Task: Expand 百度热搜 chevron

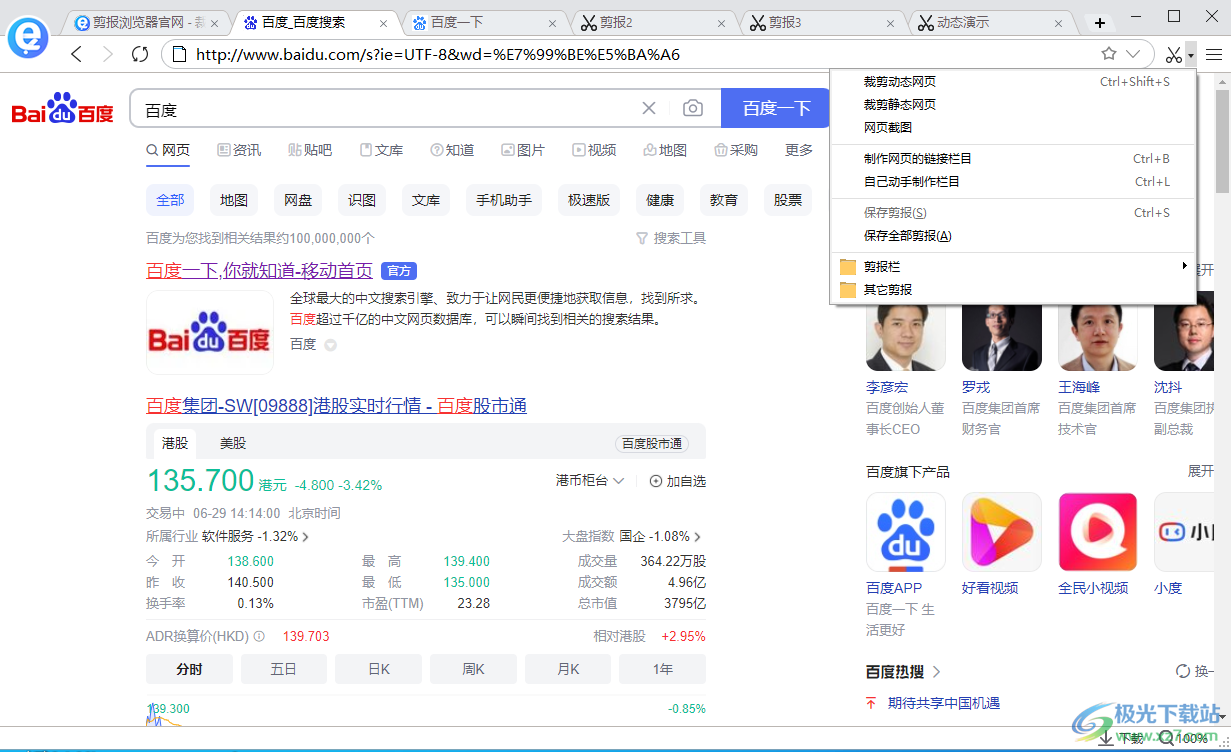Action: pos(937,671)
